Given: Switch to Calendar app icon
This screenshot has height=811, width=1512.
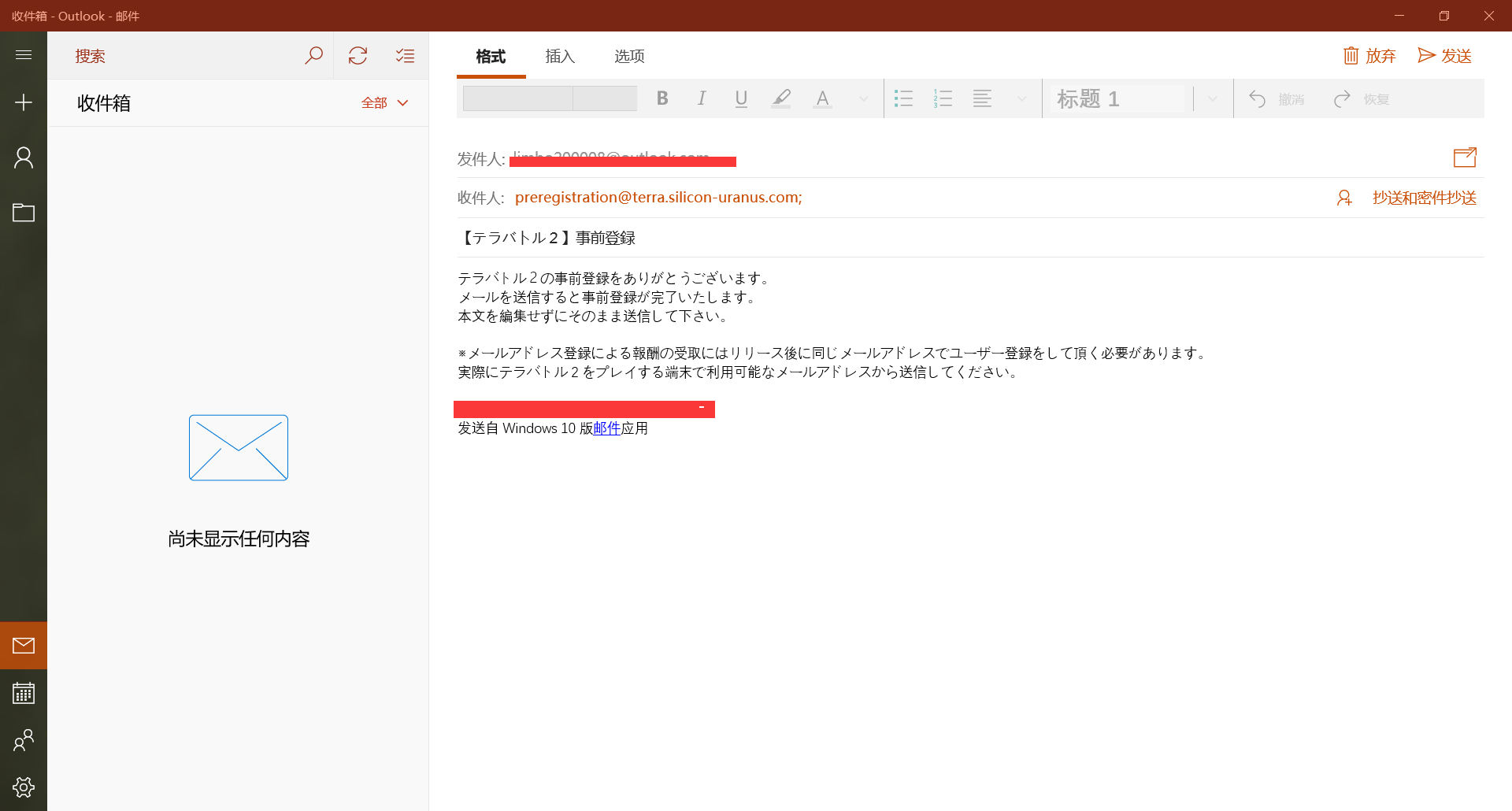Looking at the screenshot, I should click(x=24, y=693).
